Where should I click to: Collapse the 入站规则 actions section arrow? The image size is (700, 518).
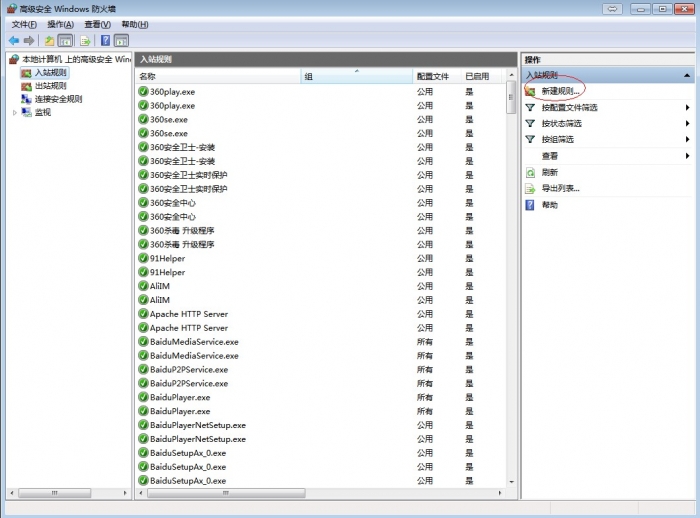click(x=687, y=75)
